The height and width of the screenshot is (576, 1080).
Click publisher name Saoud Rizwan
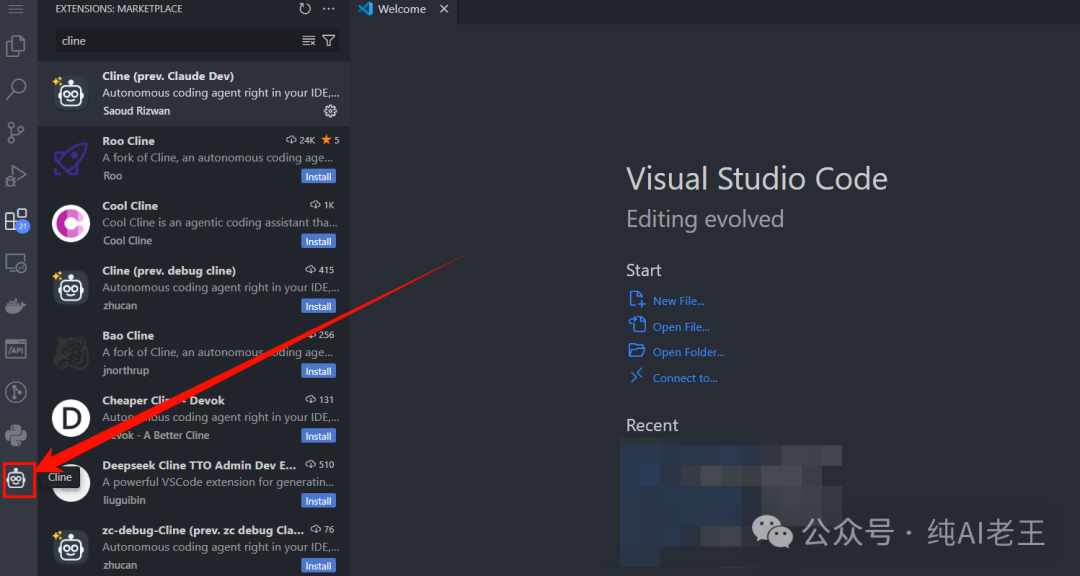(136, 111)
